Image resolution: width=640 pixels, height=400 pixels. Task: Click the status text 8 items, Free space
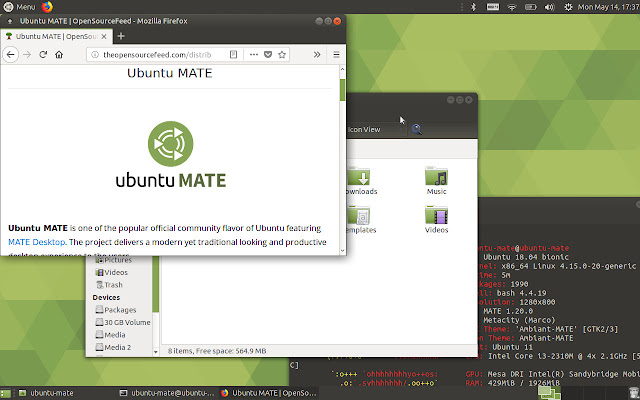tap(217, 351)
